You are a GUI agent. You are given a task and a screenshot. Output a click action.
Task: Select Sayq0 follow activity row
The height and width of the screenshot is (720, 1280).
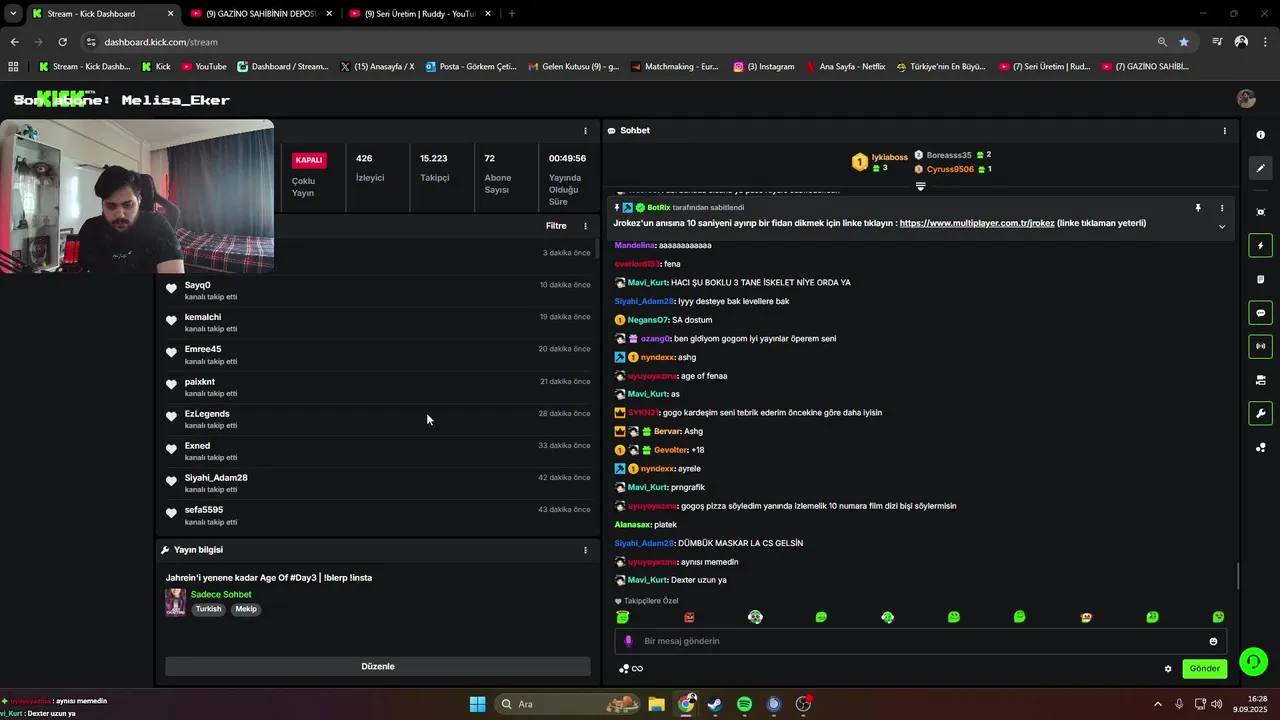[x=378, y=290]
